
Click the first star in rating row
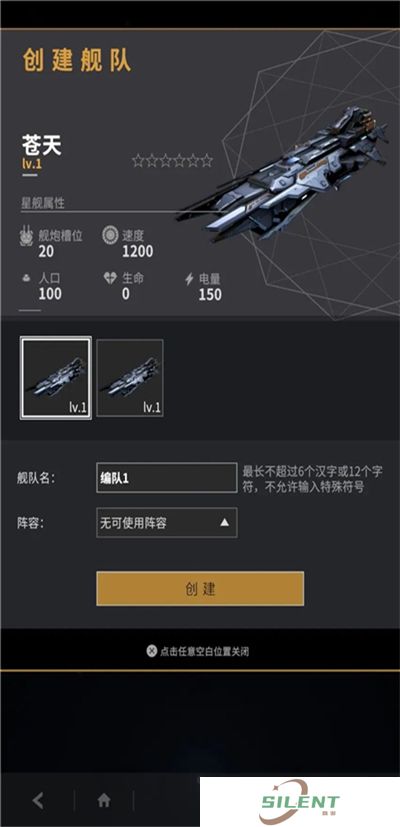[x=138, y=160]
